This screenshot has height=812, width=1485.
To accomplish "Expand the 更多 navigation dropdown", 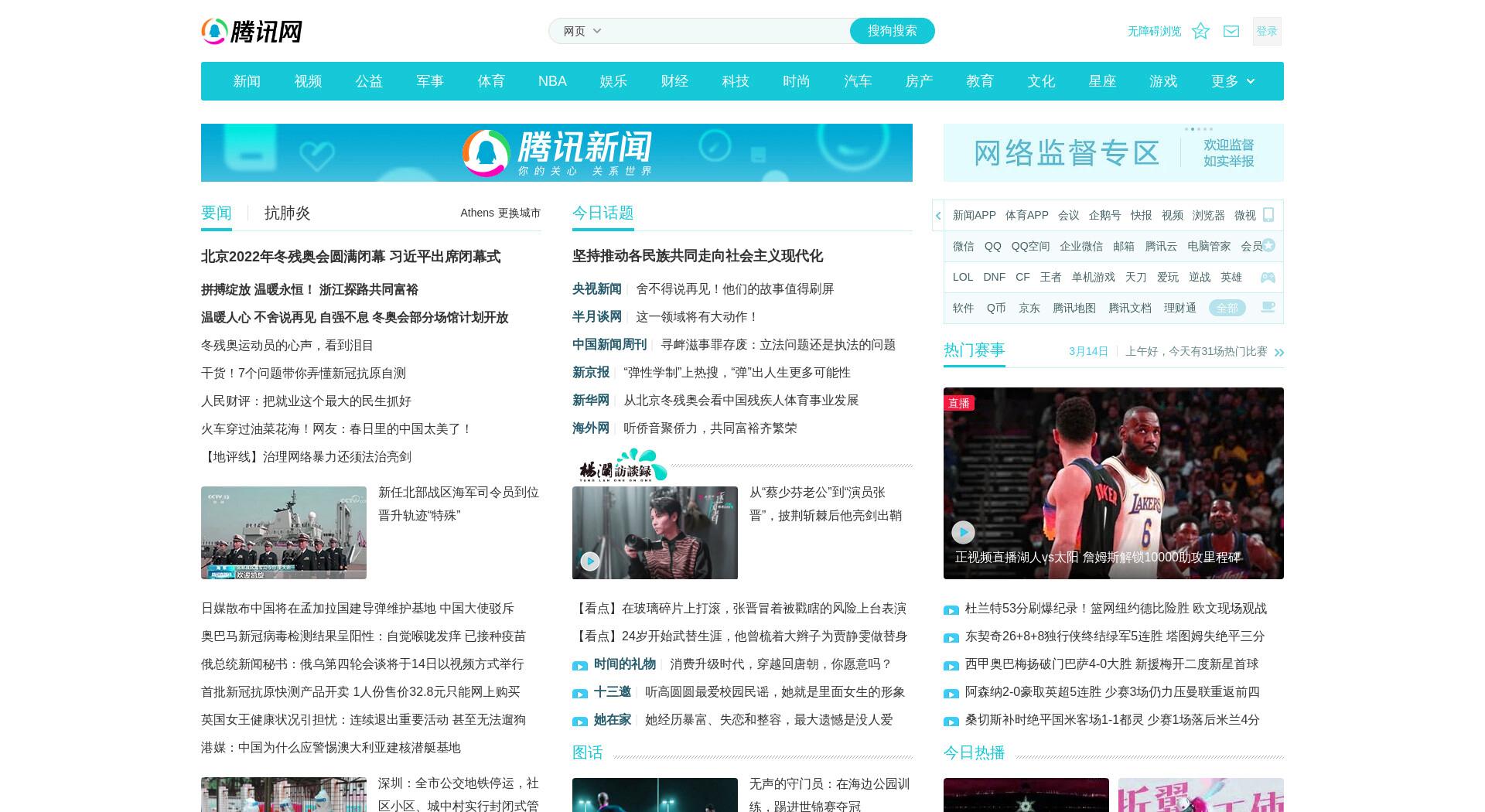I will pyautogui.click(x=1233, y=81).
